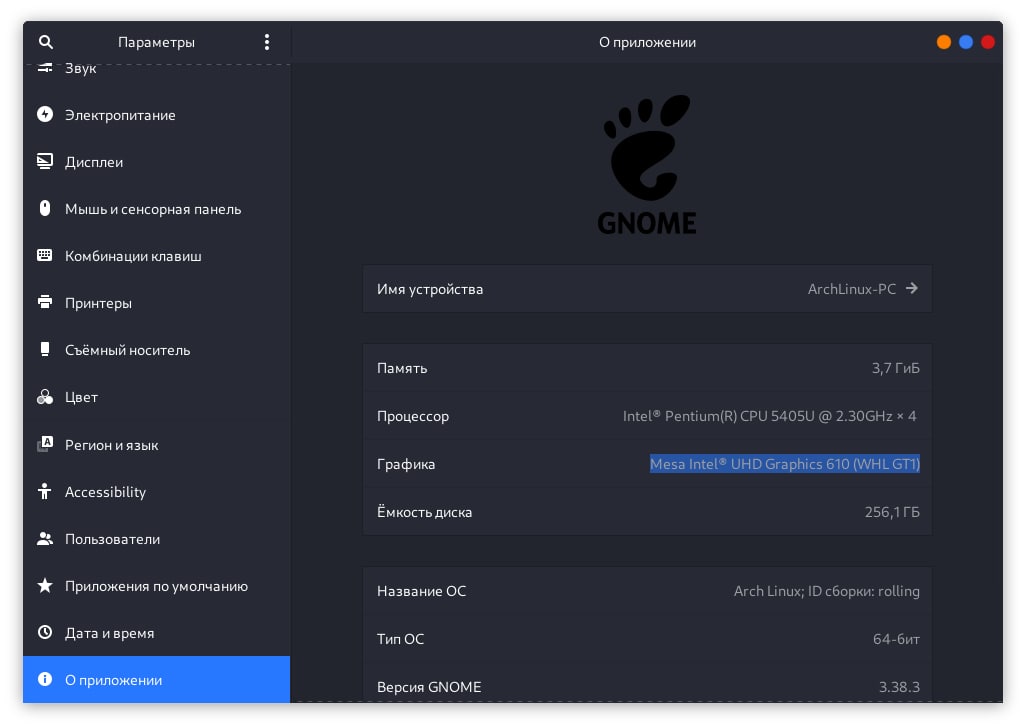The height and width of the screenshot is (728, 1026).
Task: Click the color circles icon beside Цвет
Action: [x=44, y=397]
